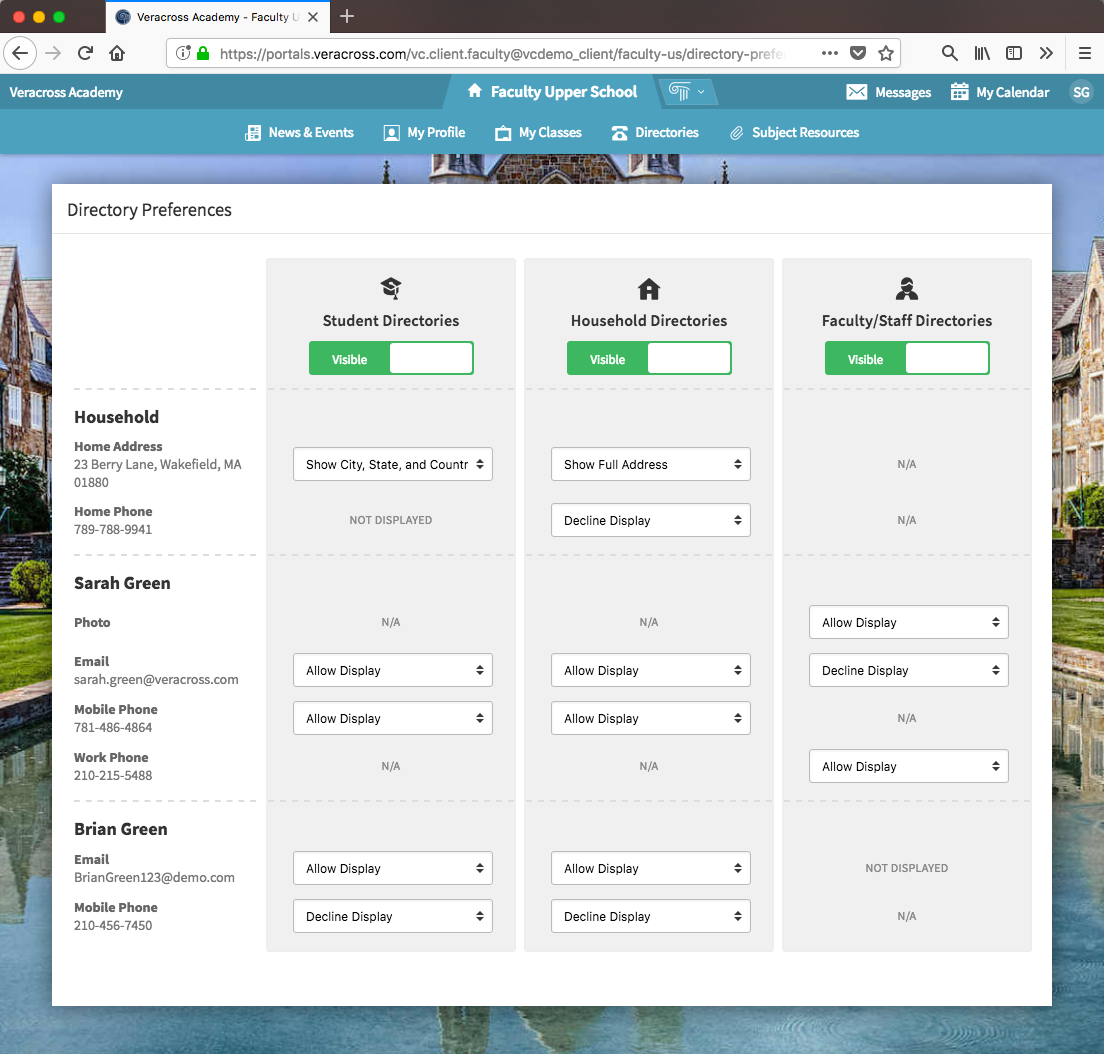The image size is (1104, 1054).
Task: Click the Messages envelope icon
Action: pyautogui.click(x=856, y=91)
